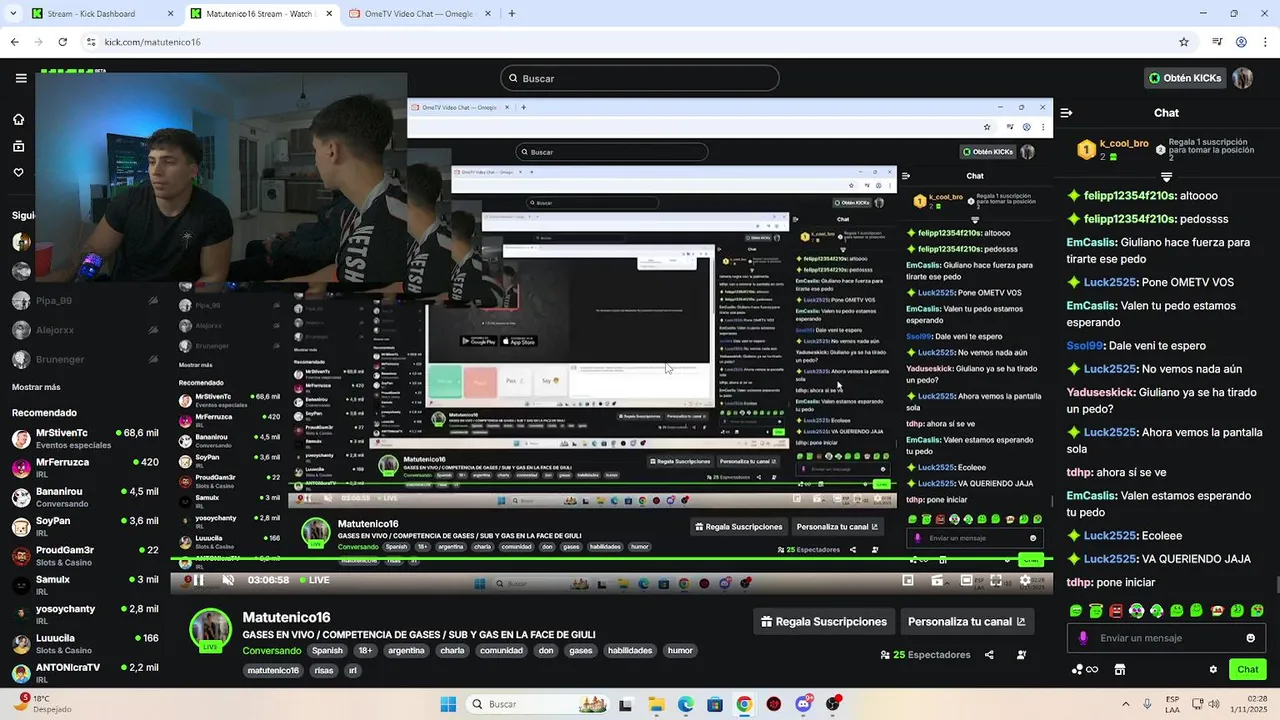Open Samulx recommended channel

[x=85, y=585]
